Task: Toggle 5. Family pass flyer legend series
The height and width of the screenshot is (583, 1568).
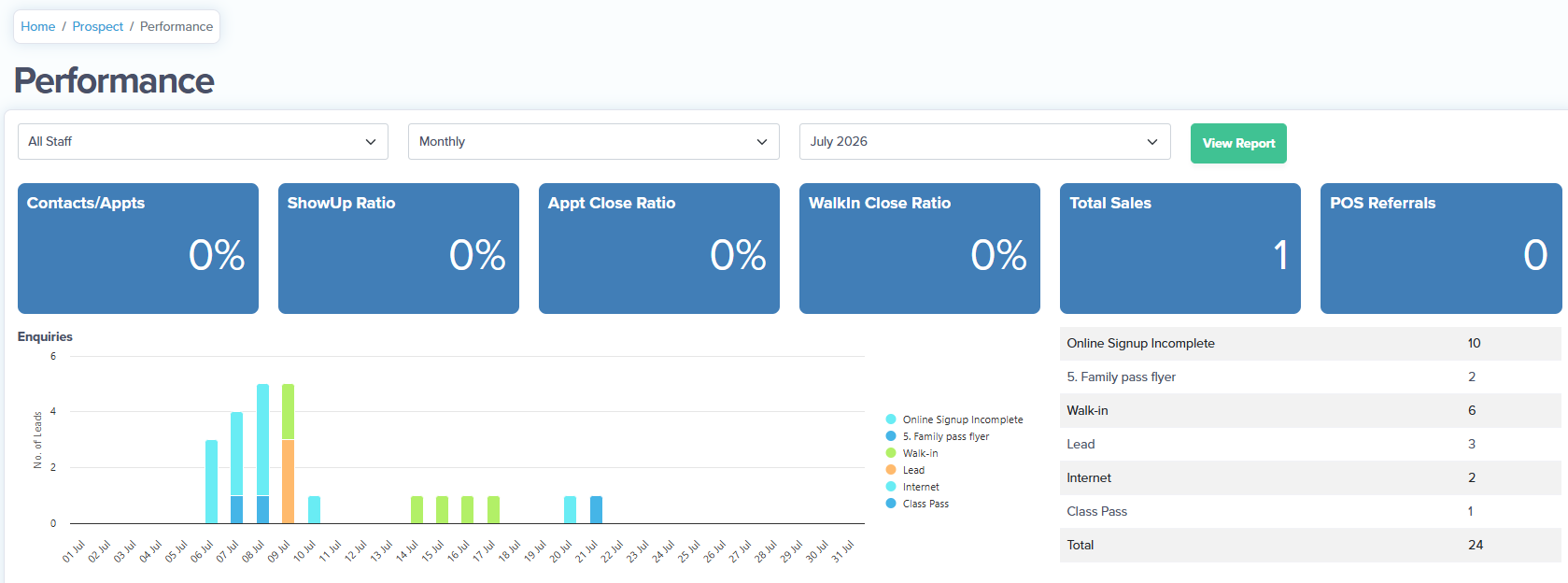Action: tap(938, 436)
